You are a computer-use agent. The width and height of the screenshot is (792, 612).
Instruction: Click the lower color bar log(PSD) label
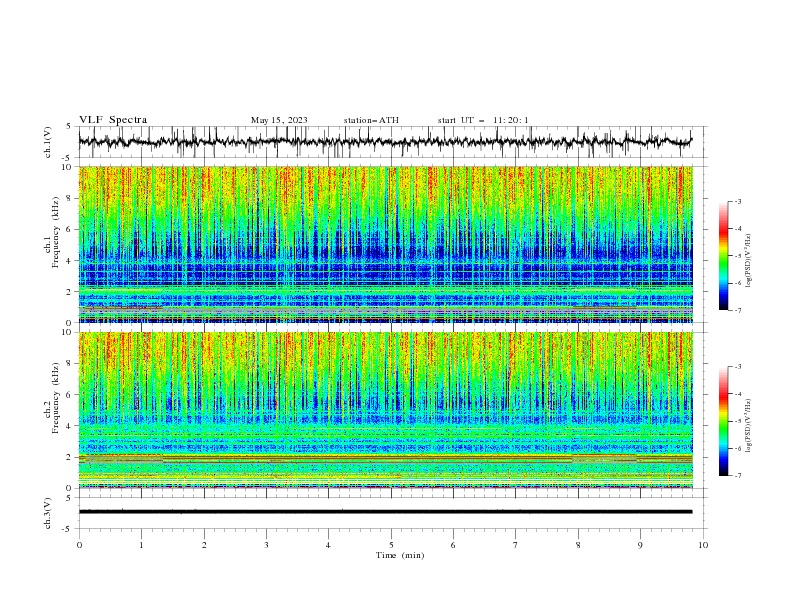(749, 426)
